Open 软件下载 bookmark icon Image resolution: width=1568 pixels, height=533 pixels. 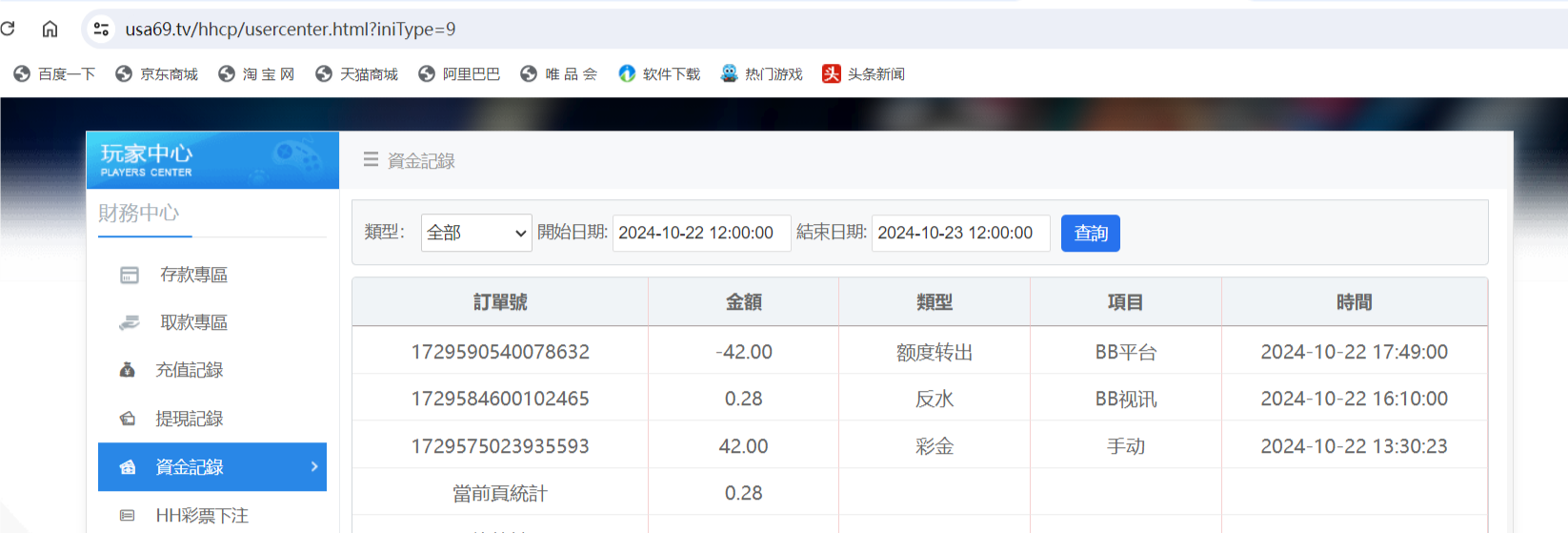[x=627, y=73]
